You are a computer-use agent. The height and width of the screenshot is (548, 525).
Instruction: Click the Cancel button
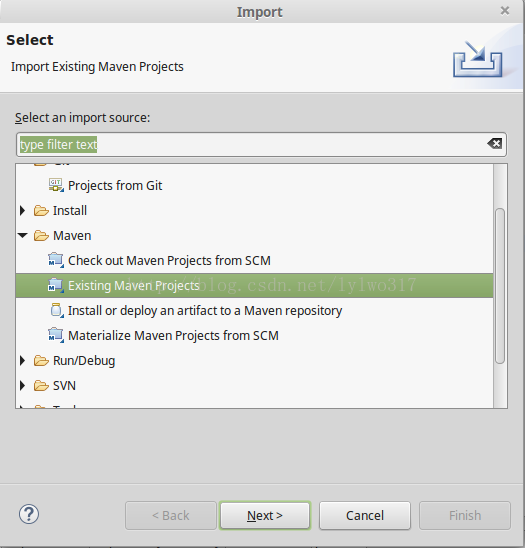pyautogui.click(x=365, y=515)
